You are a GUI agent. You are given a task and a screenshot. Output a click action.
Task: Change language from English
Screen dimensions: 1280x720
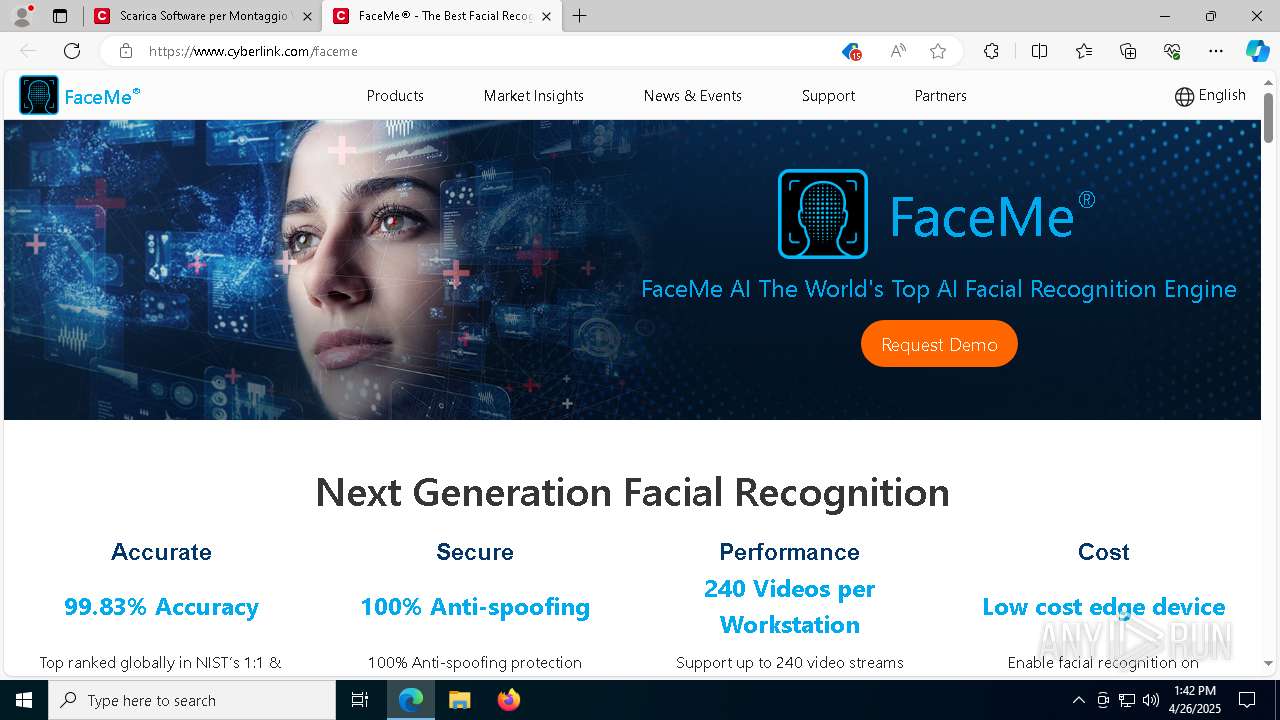pos(1210,96)
